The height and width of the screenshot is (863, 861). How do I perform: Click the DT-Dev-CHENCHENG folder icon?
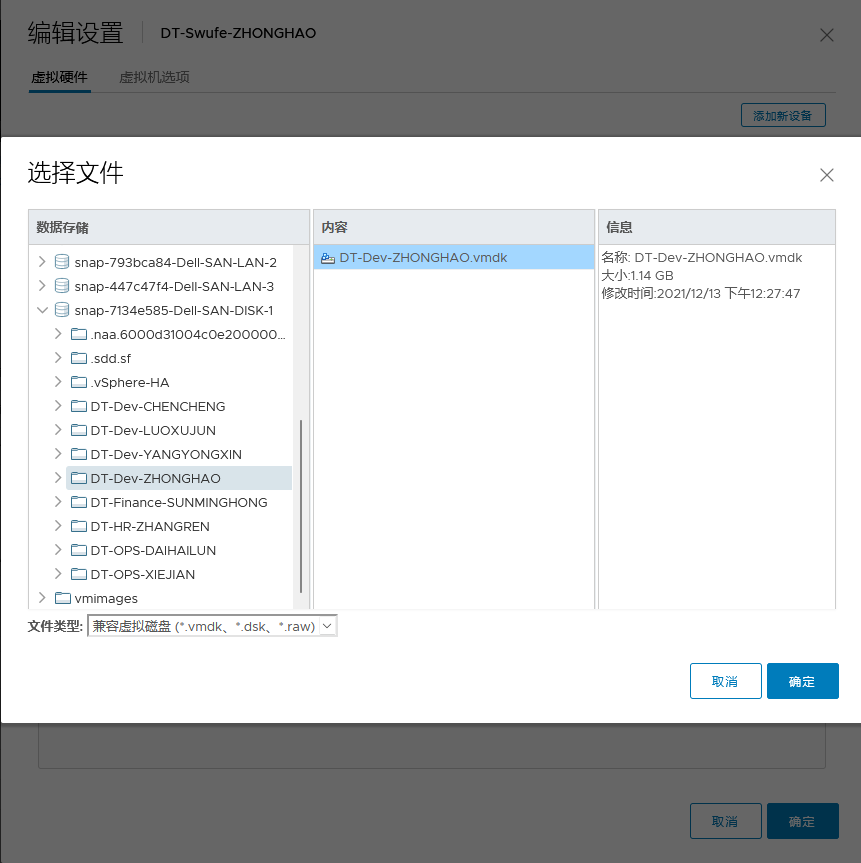pyautogui.click(x=78, y=406)
